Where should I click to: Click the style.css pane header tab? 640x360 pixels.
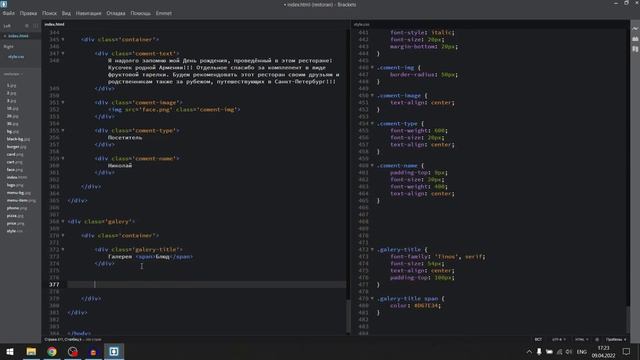(x=362, y=24)
